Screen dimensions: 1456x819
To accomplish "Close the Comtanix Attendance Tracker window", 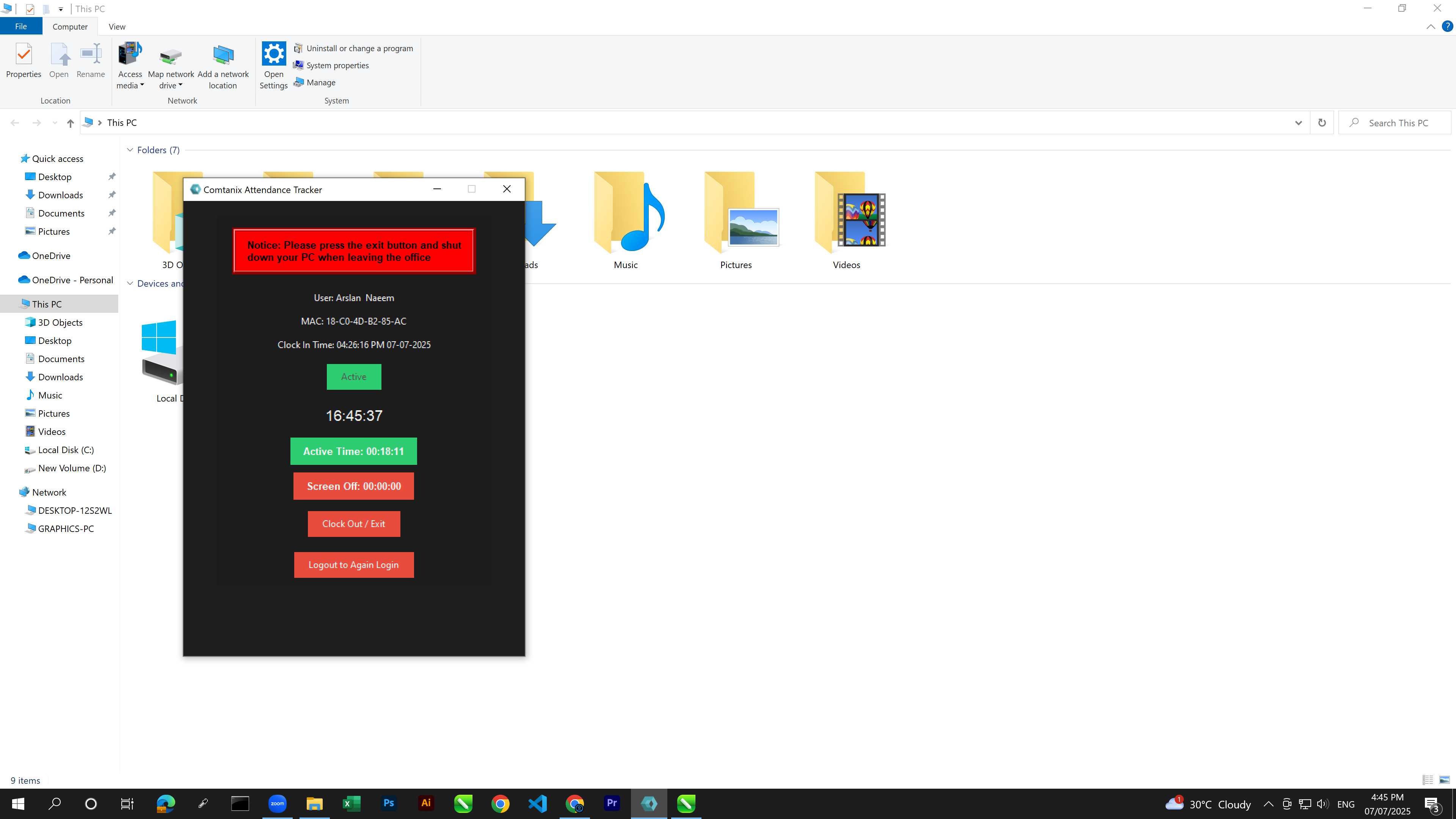I will [507, 189].
